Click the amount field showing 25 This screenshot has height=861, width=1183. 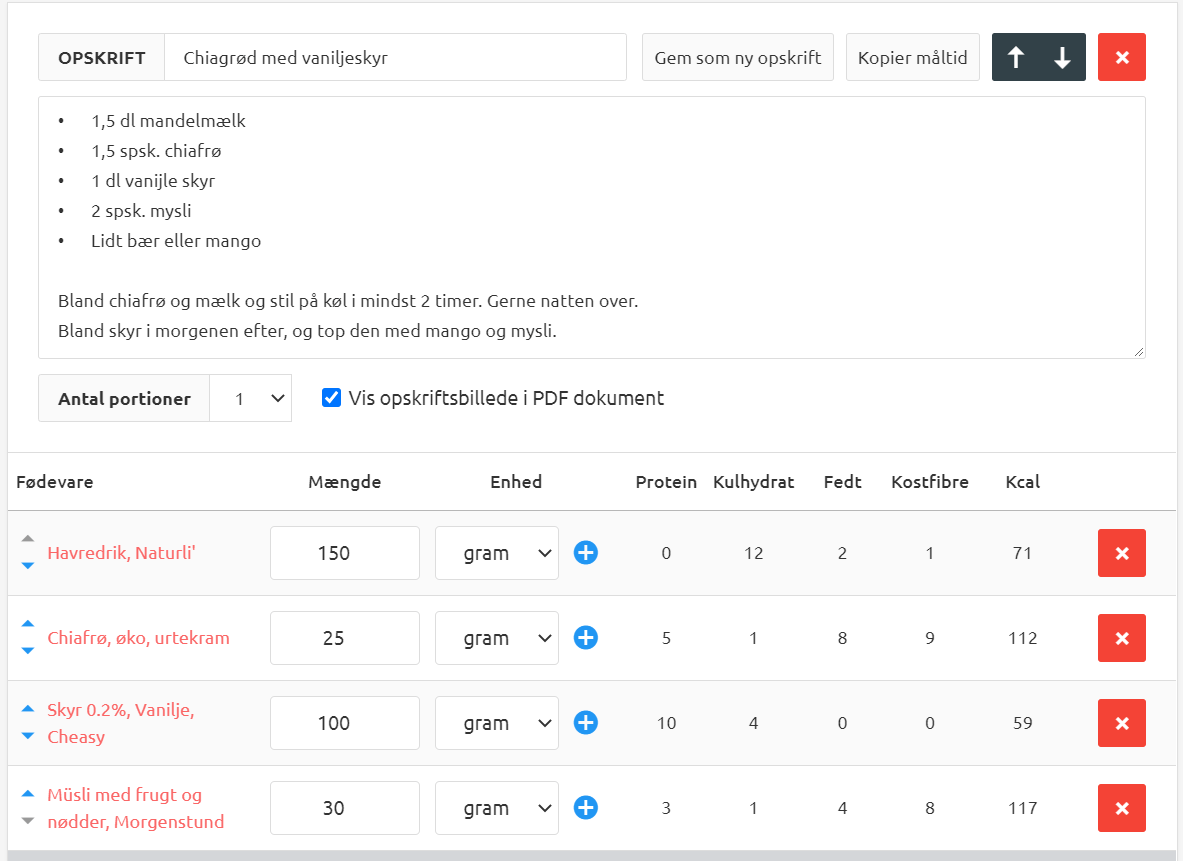pos(344,638)
